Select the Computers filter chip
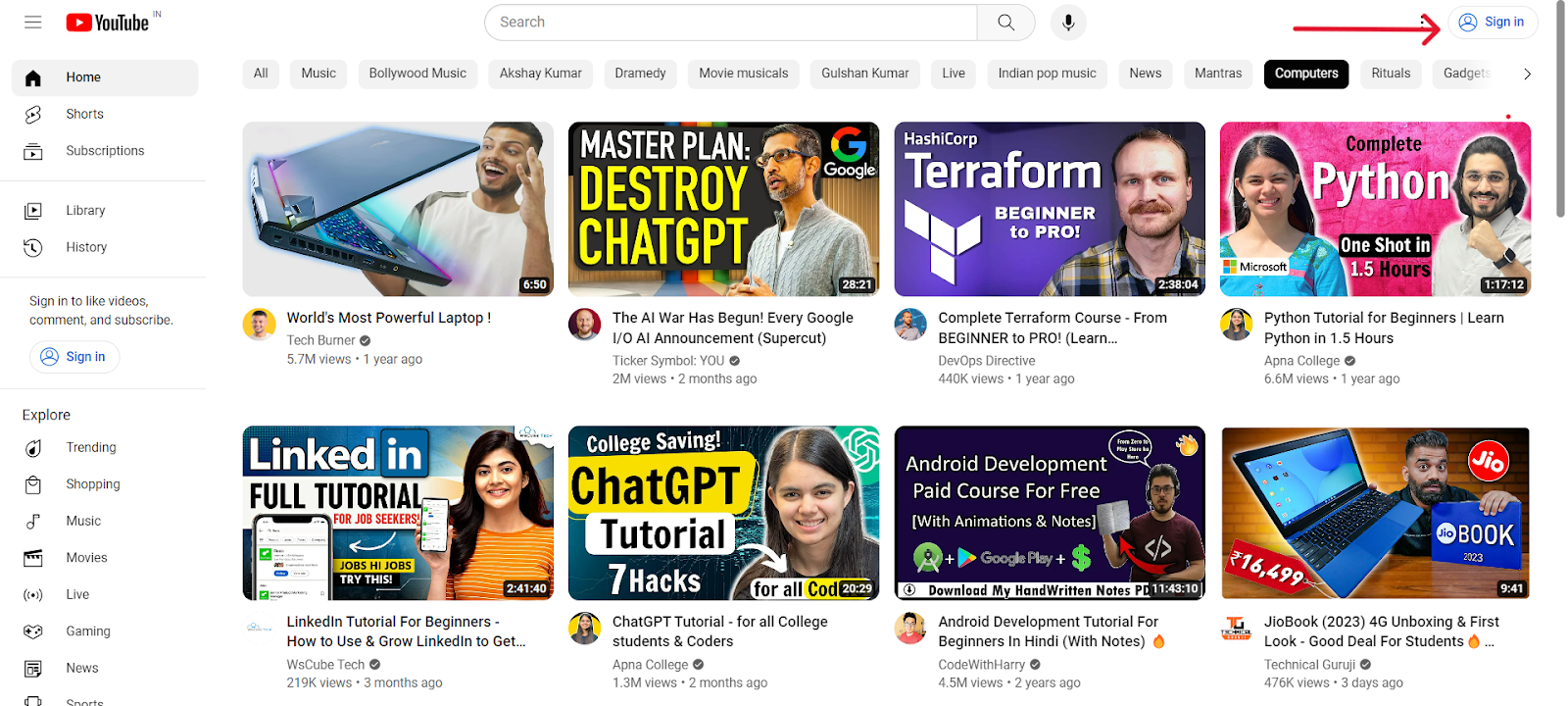The height and width of the screenshot is (706, 1568). click(1306, 74)
